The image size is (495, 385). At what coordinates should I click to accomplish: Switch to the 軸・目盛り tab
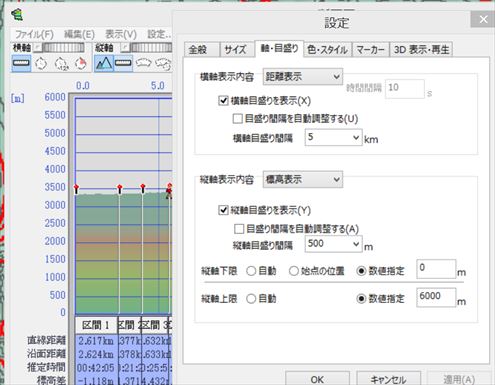click(x=279, y=49)
